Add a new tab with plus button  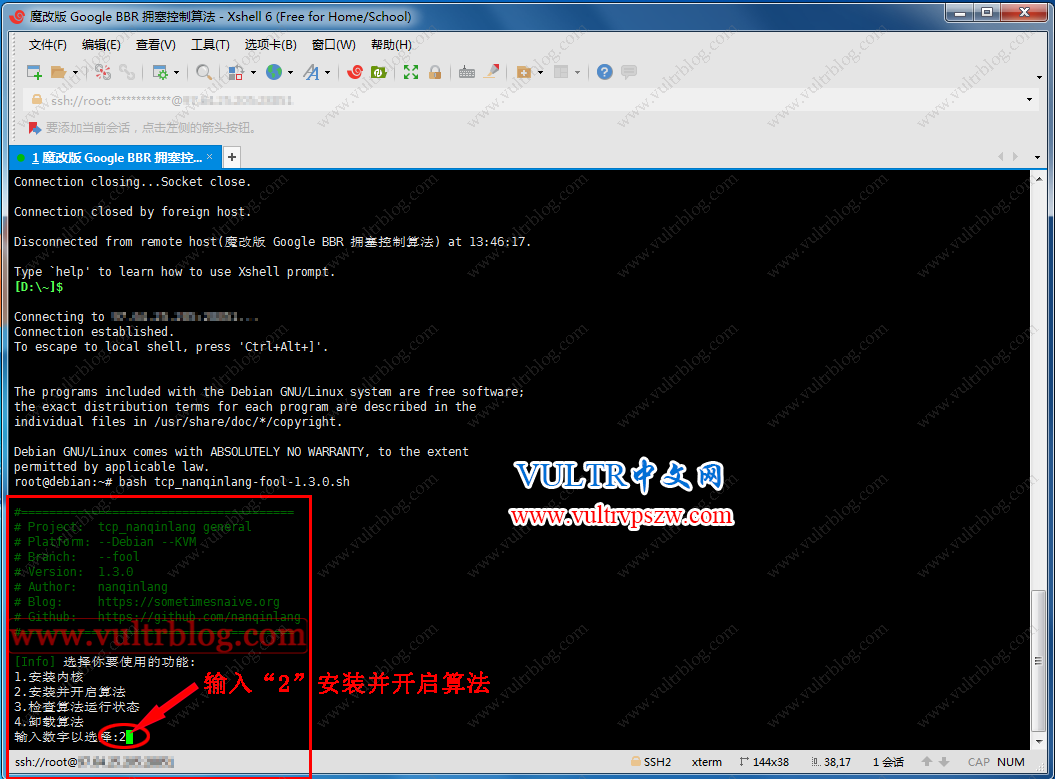click(231, 157)
